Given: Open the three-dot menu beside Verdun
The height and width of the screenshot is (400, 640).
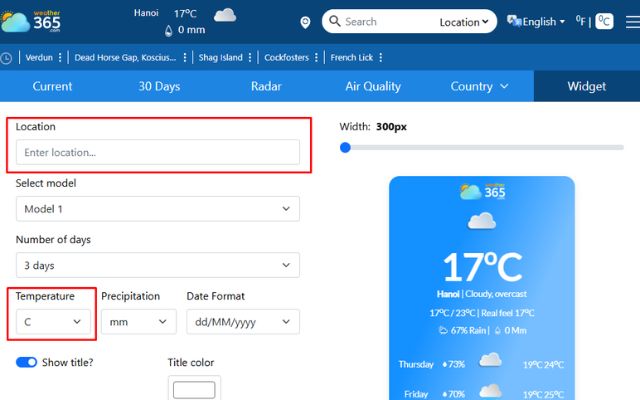Looking at the screenshot, I should (60, 57).
